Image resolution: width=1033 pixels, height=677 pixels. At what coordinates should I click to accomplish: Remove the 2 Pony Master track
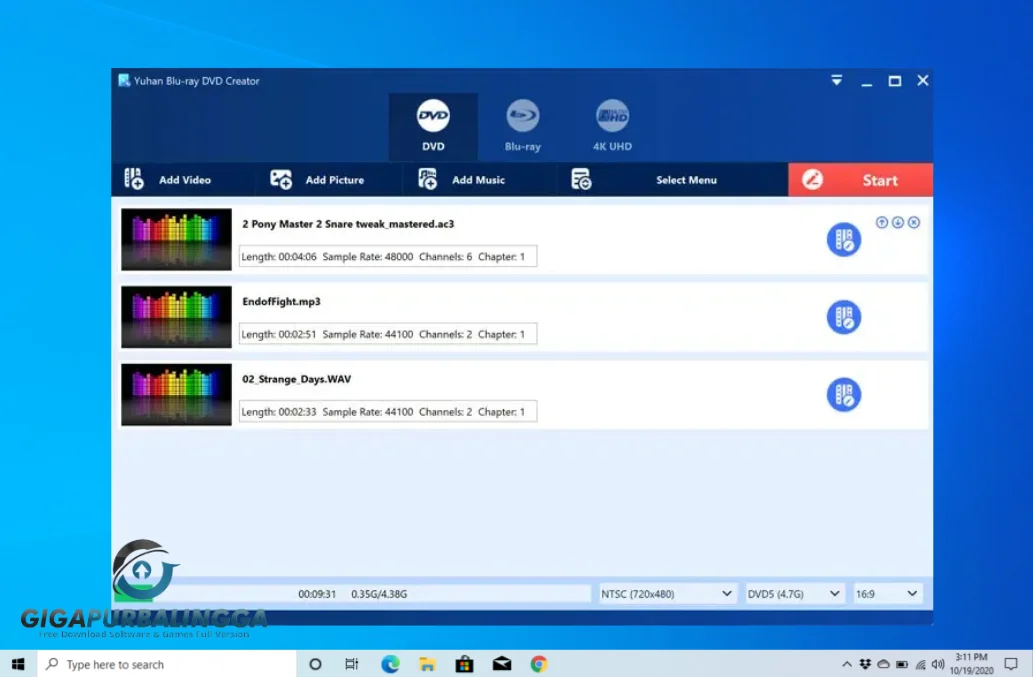(x=914, y=223)
